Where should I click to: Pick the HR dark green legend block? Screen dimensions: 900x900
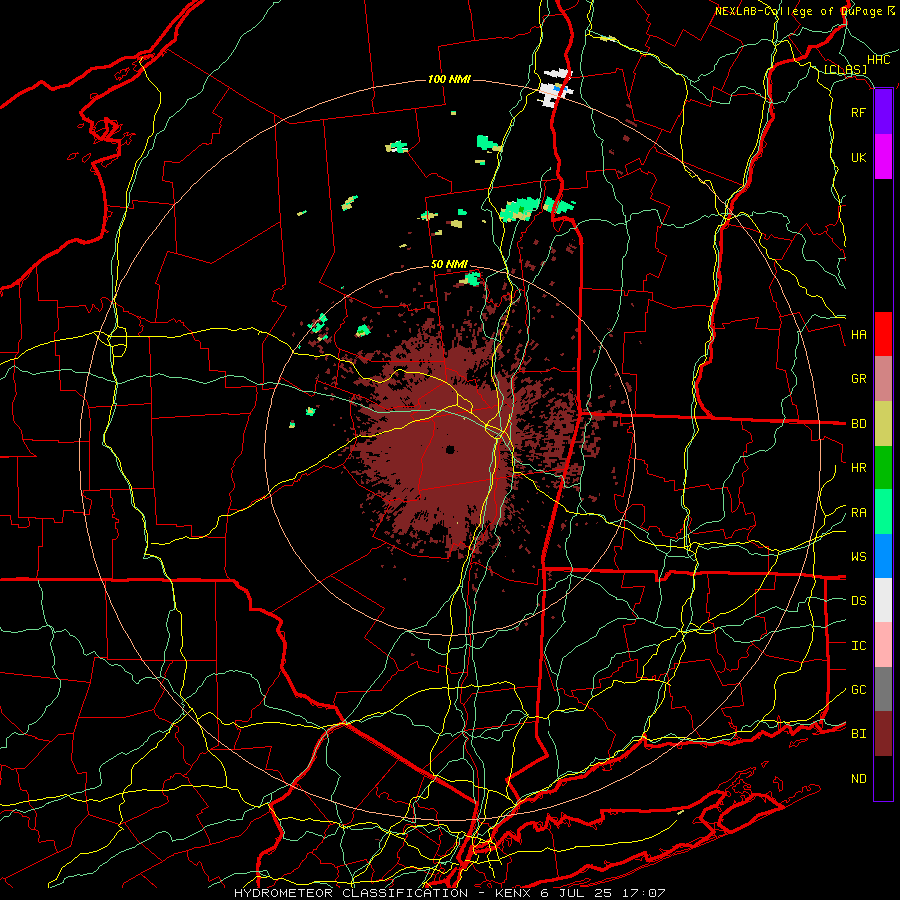coord(883,468)
